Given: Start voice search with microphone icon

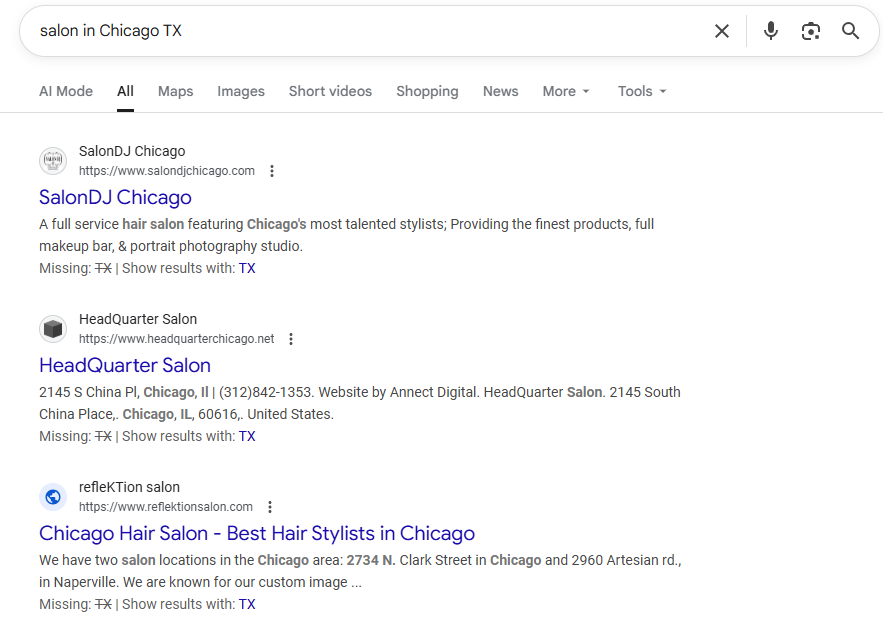Looking at the screenshot, I should pos(770,31).
